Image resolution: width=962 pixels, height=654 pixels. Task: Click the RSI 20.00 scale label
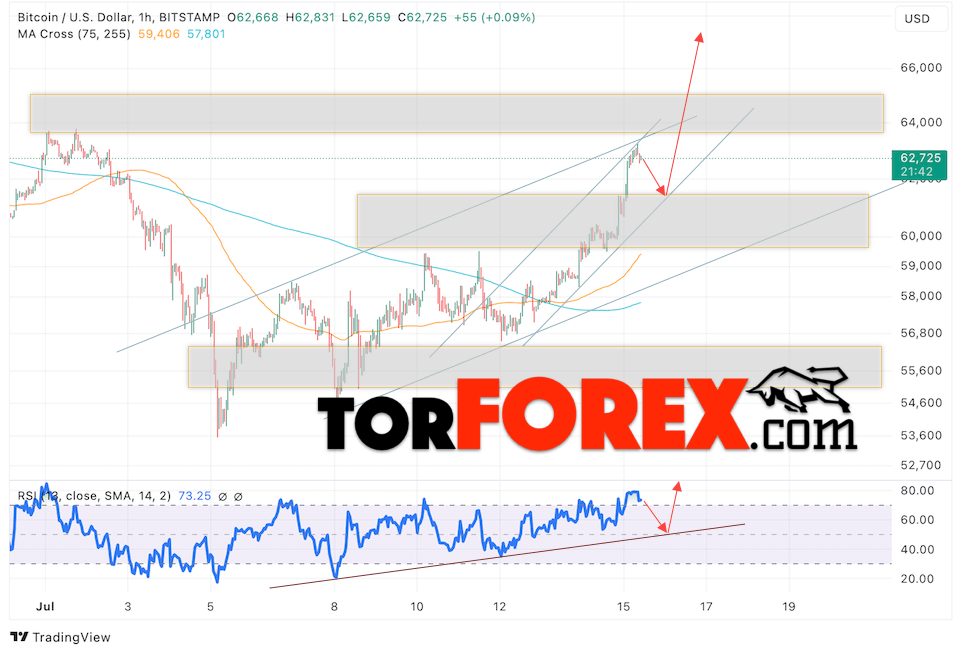[917, 579]
